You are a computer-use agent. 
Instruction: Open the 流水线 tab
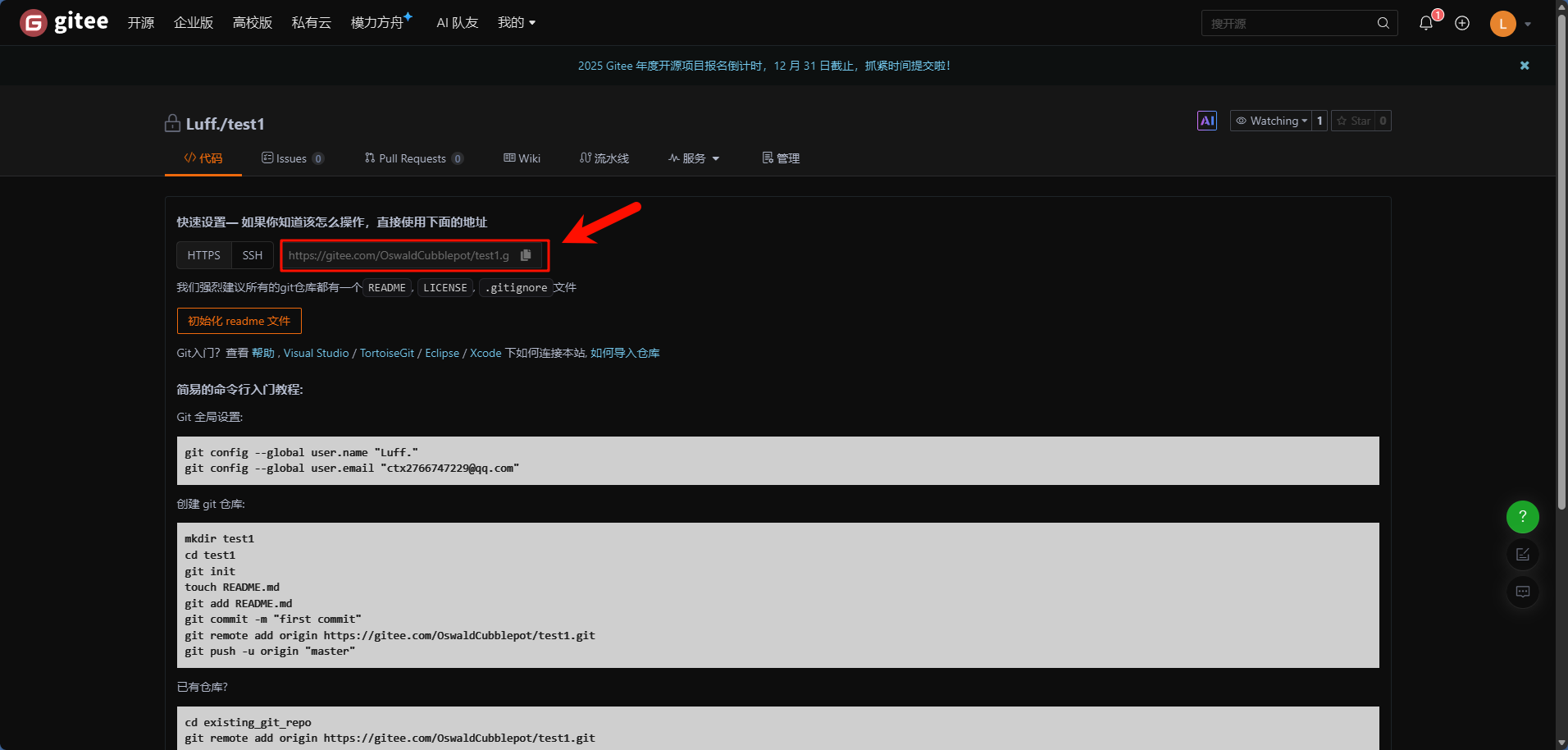(604, 158)
